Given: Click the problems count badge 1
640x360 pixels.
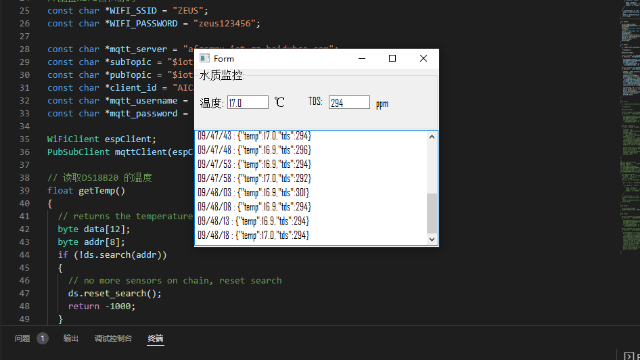Looking at the screenshot, I should (42, 338).
